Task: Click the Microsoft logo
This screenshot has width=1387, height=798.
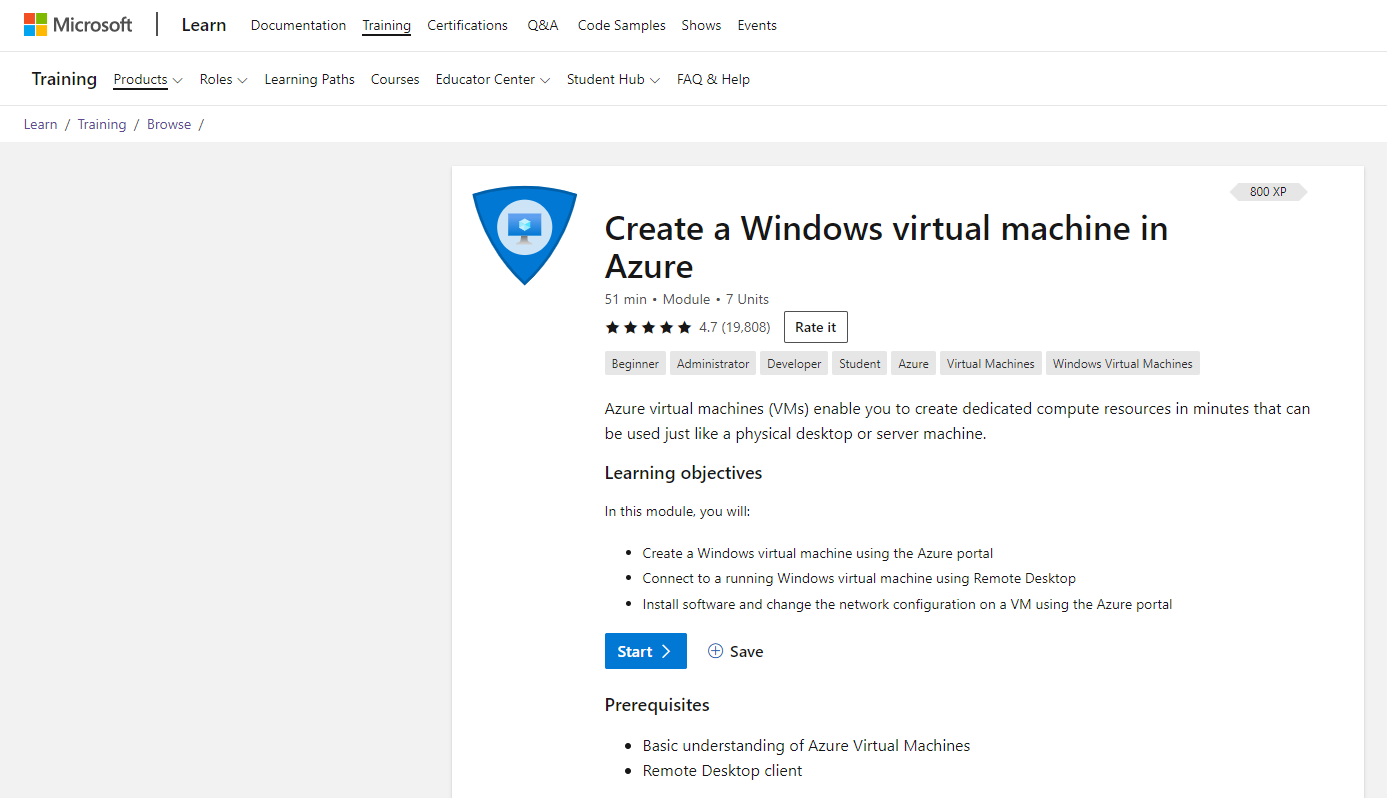Action: pos(78,25)
